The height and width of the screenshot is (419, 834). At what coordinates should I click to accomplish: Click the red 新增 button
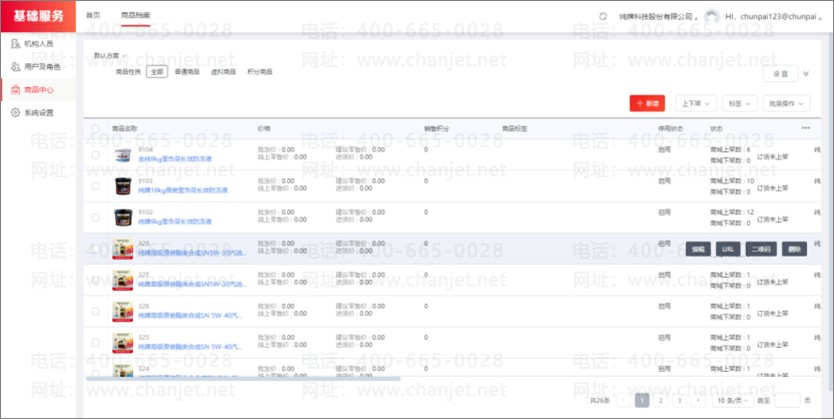pos(647,103)
